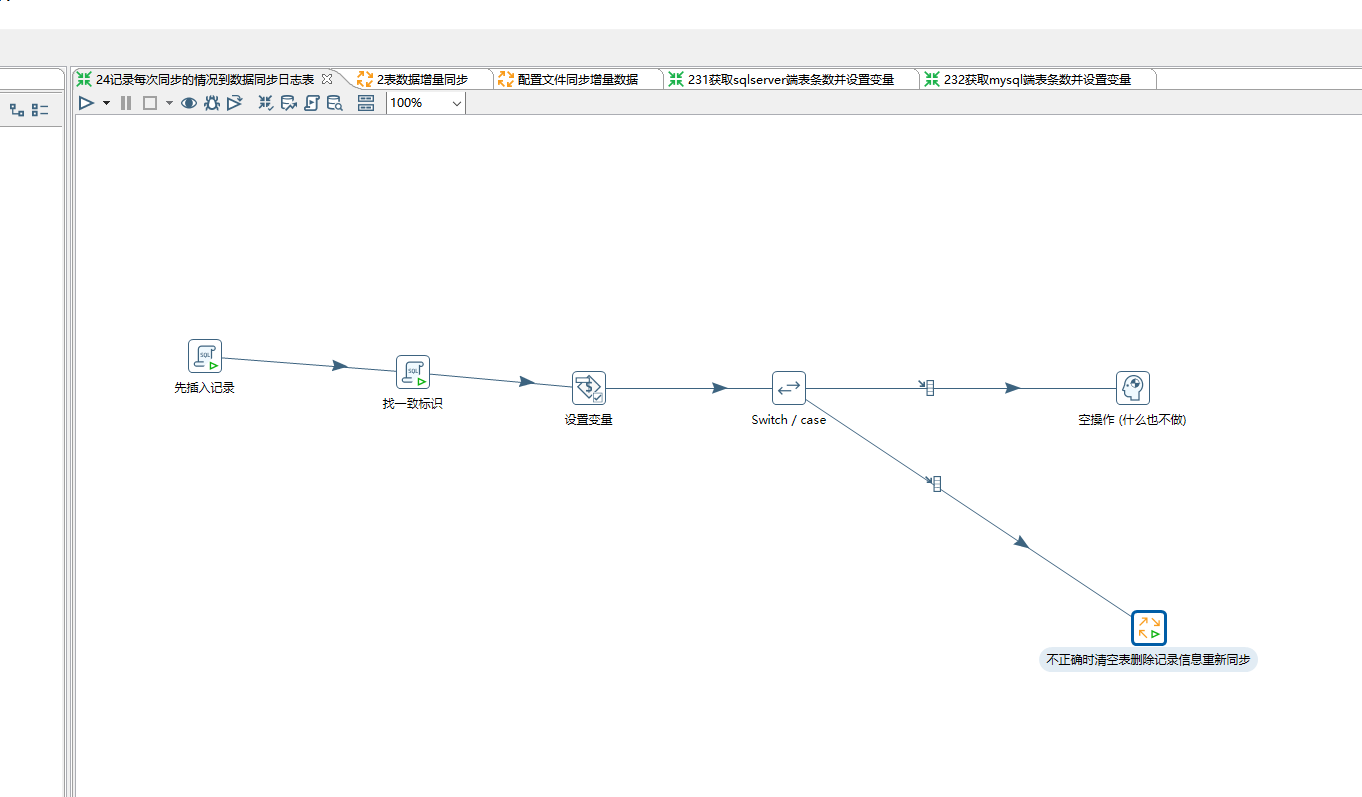Collapse all tree nodes in the left panel
This screenshot has height=797, width=1362.
click(x=40, y=110)
